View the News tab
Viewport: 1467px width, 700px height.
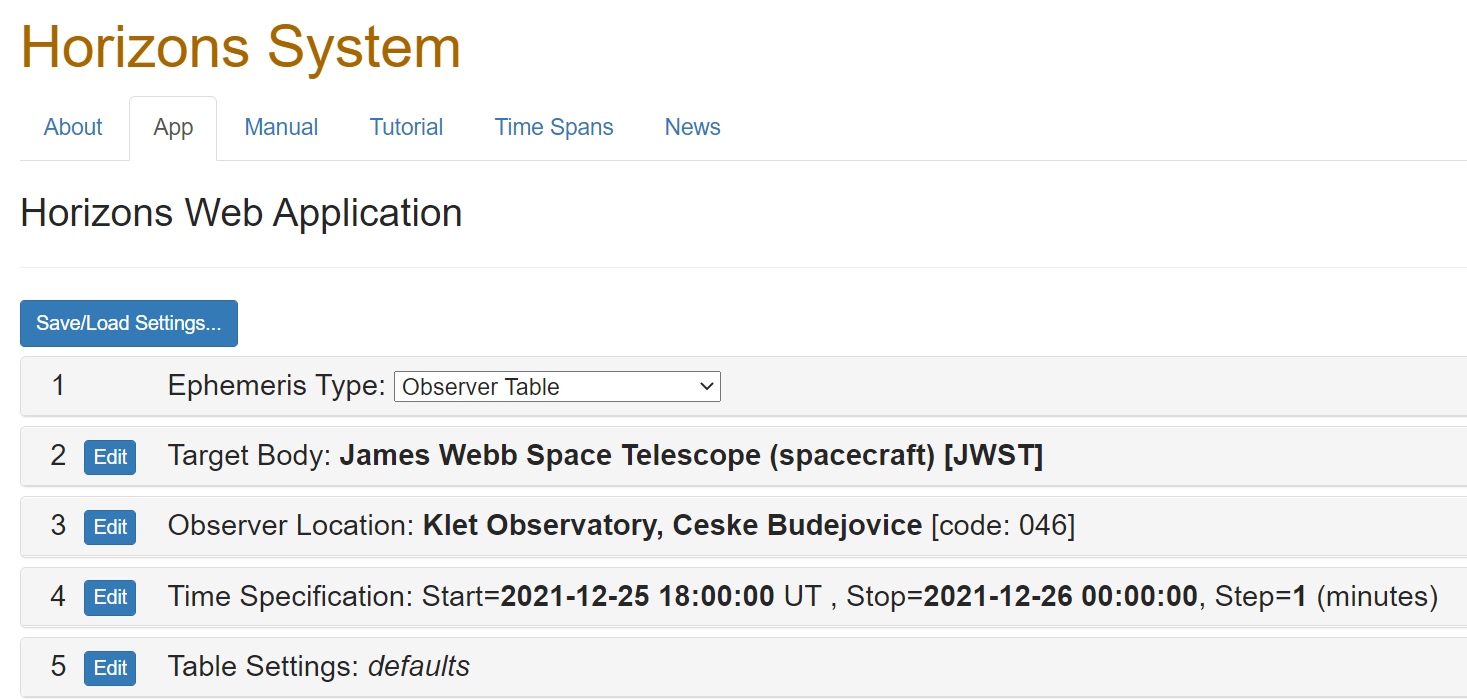pos(692,128)
